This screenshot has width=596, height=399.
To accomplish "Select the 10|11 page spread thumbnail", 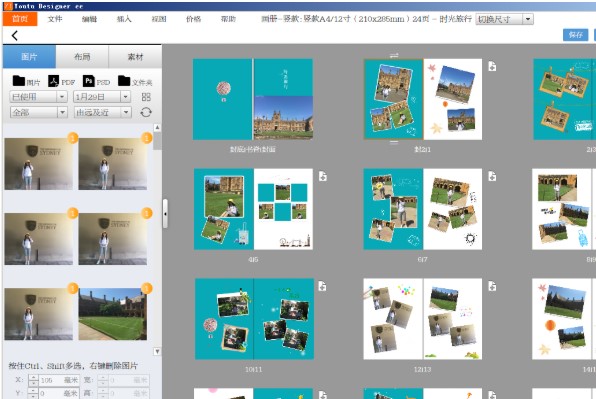I will coord(254,319).
